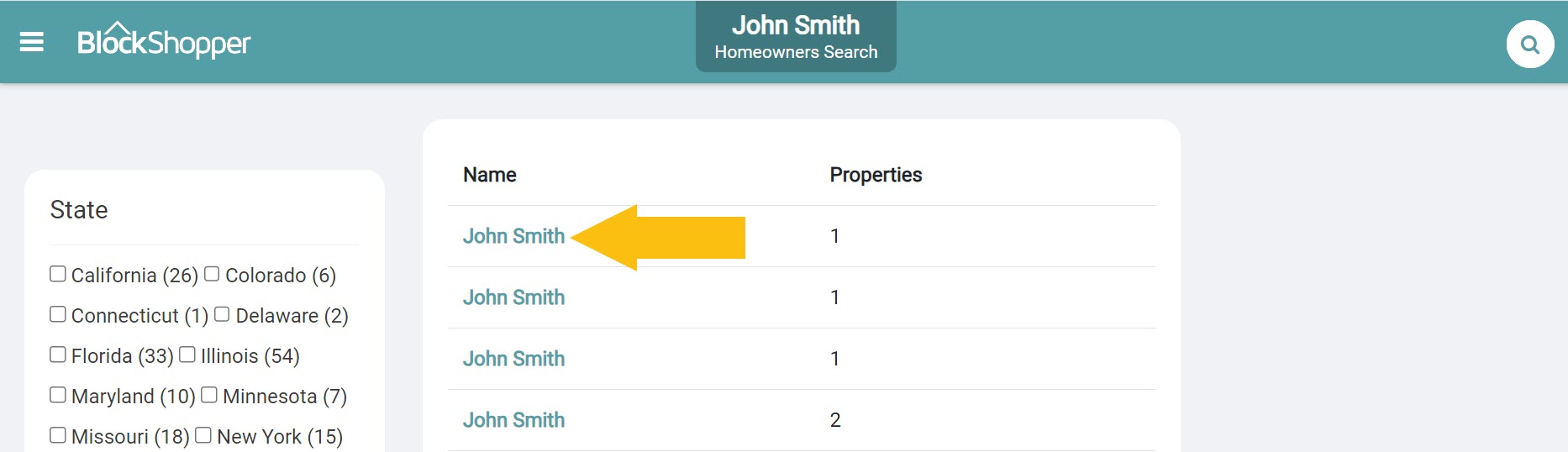The height and width of the screenshot is (452, 1568).
Task: Click the Properties column header
Action: pyautogui.click(x=876, y=175)
